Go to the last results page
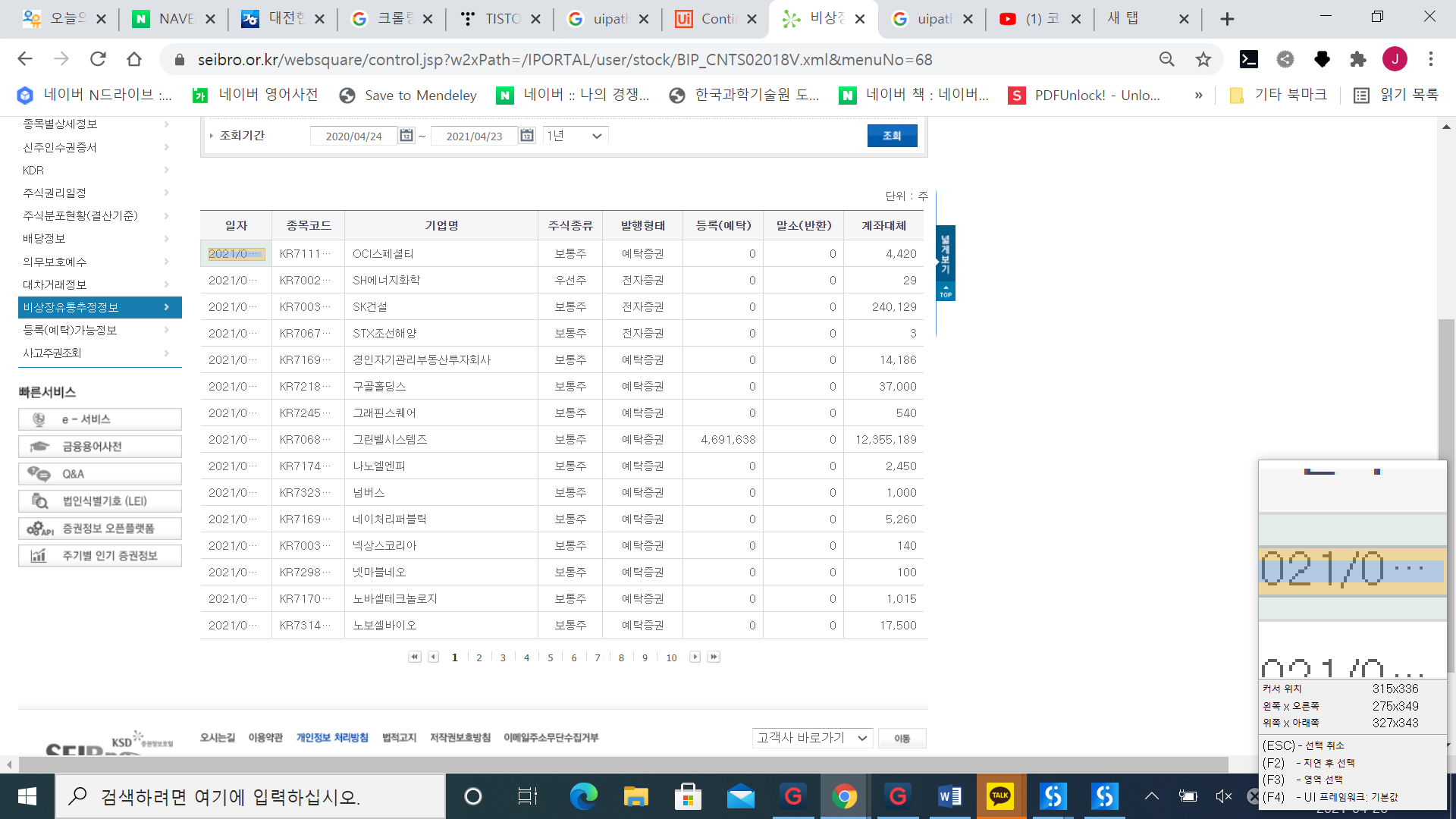Viewport: 1456px width, 819px height. [x=714, y=657]
